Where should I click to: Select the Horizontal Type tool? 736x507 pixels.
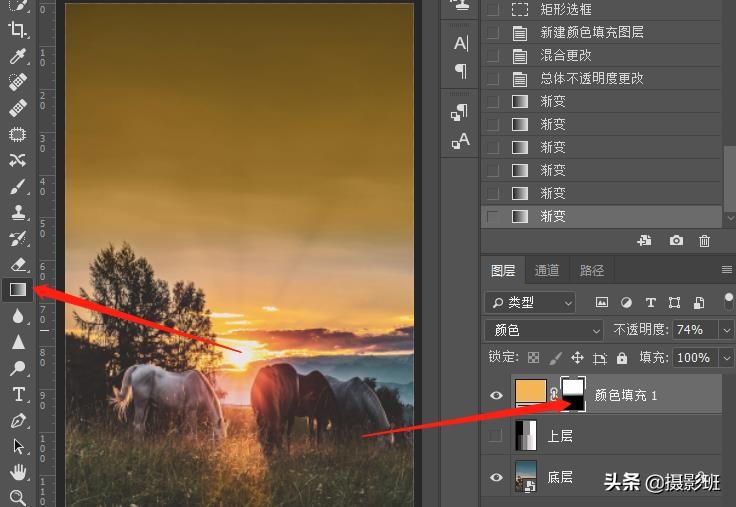pos(18,394)
